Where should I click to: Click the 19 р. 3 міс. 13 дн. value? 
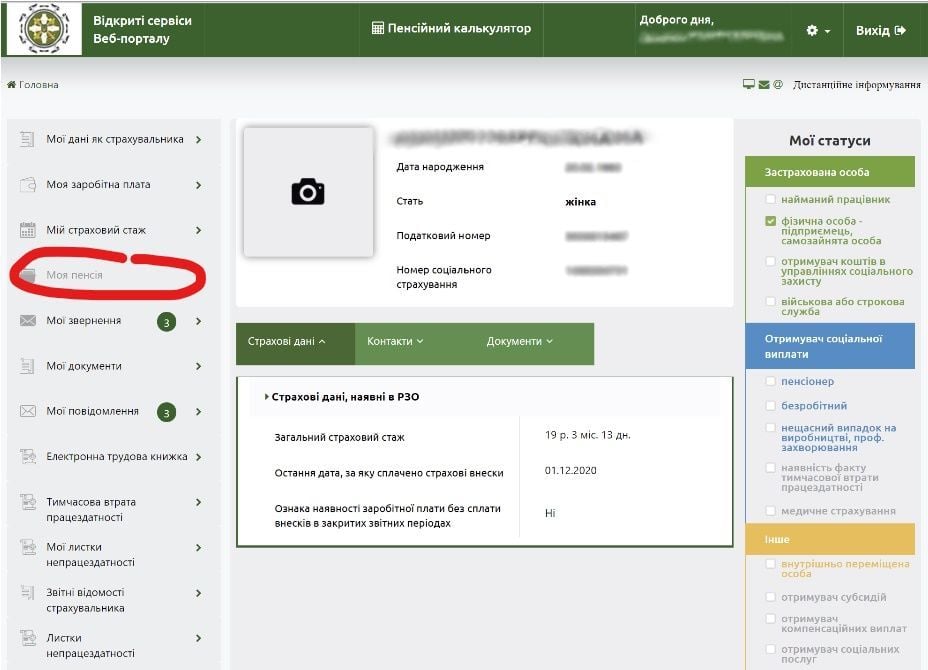[x=588, y=435]
